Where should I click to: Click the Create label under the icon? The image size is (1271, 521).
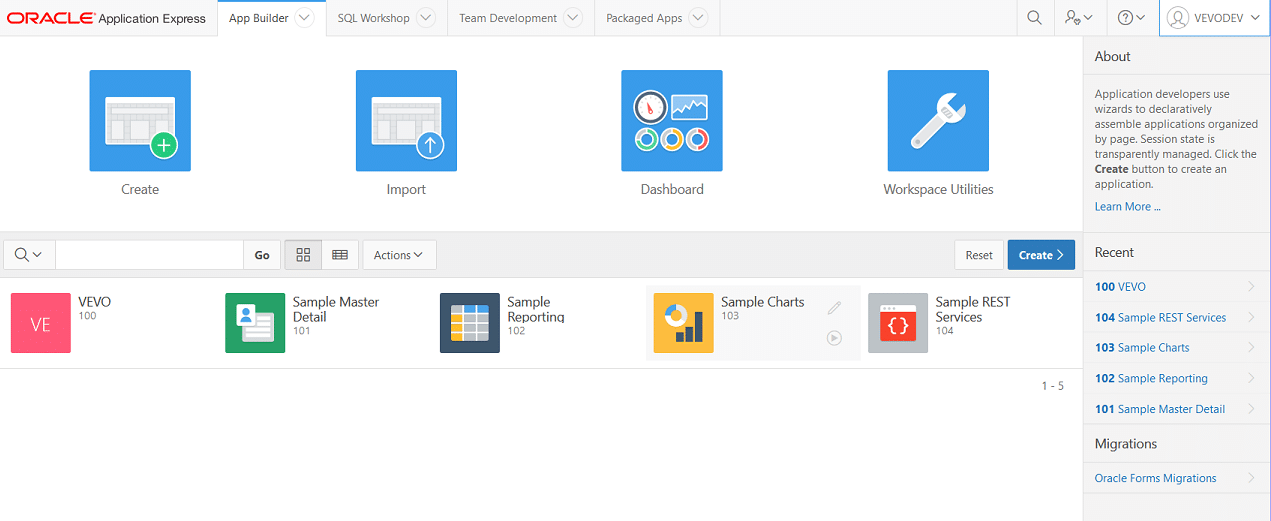140,189
